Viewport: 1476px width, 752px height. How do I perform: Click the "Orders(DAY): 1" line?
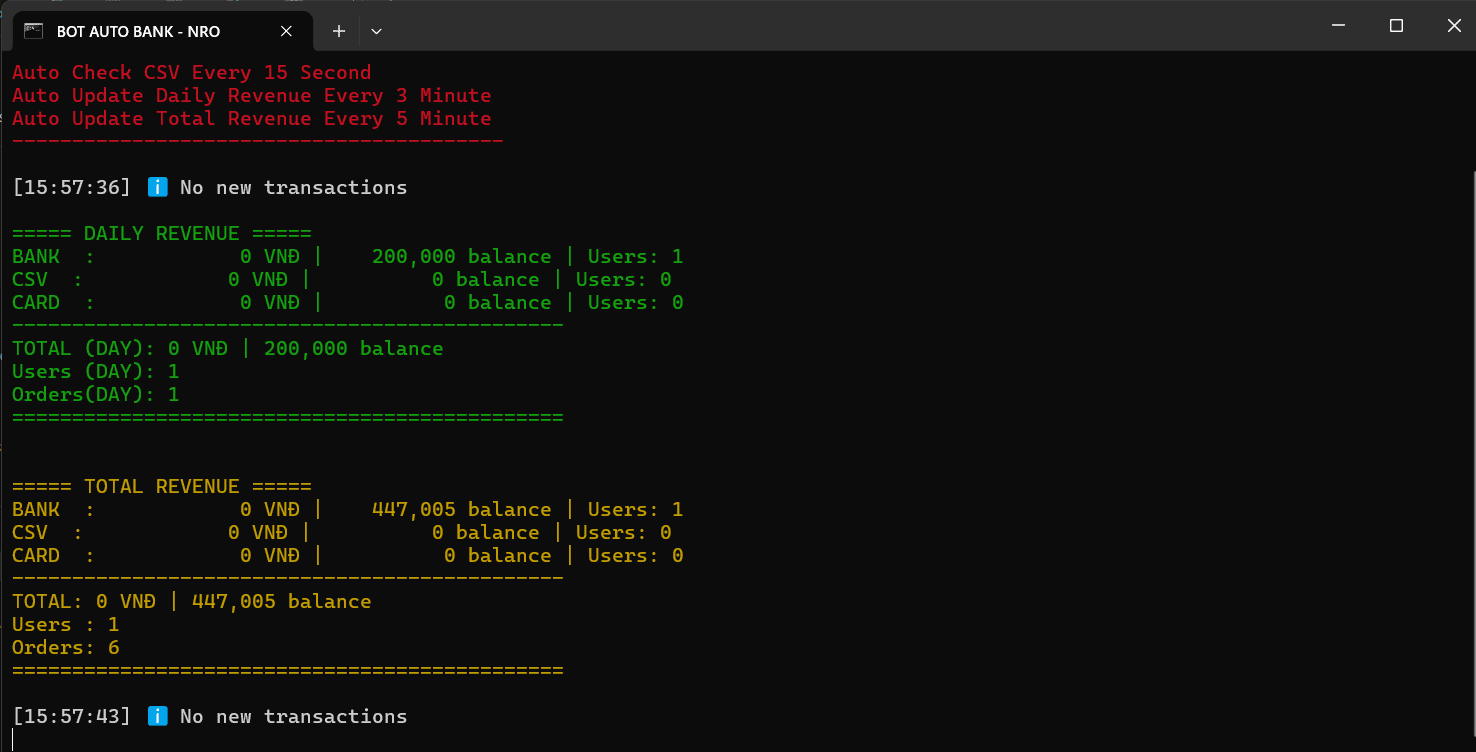(96, 395)
